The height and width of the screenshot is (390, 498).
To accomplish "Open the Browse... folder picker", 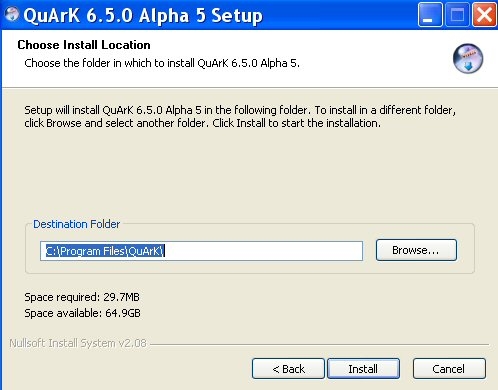I will tap(416, 250).
